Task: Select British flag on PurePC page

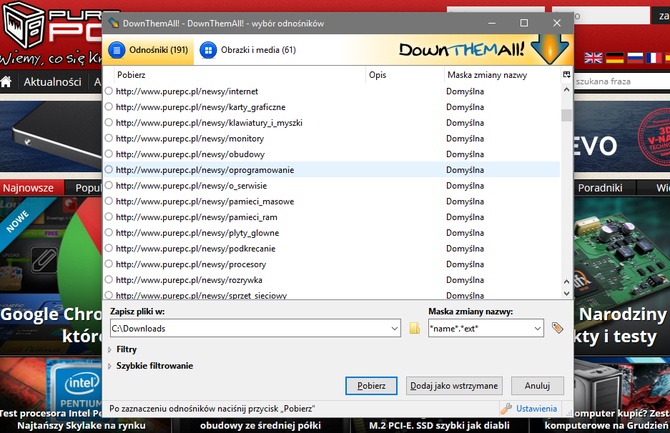Action: [x=593, y=58]
